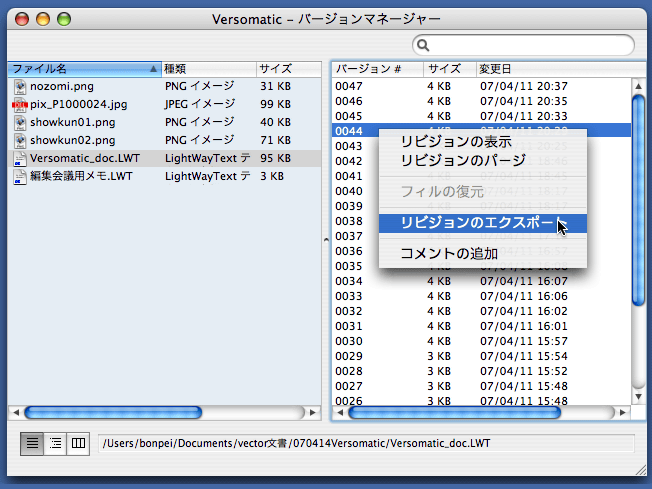Click the file list サイズ column header
The height and width of the screenshot is (489, 652).
click(289, 69)
